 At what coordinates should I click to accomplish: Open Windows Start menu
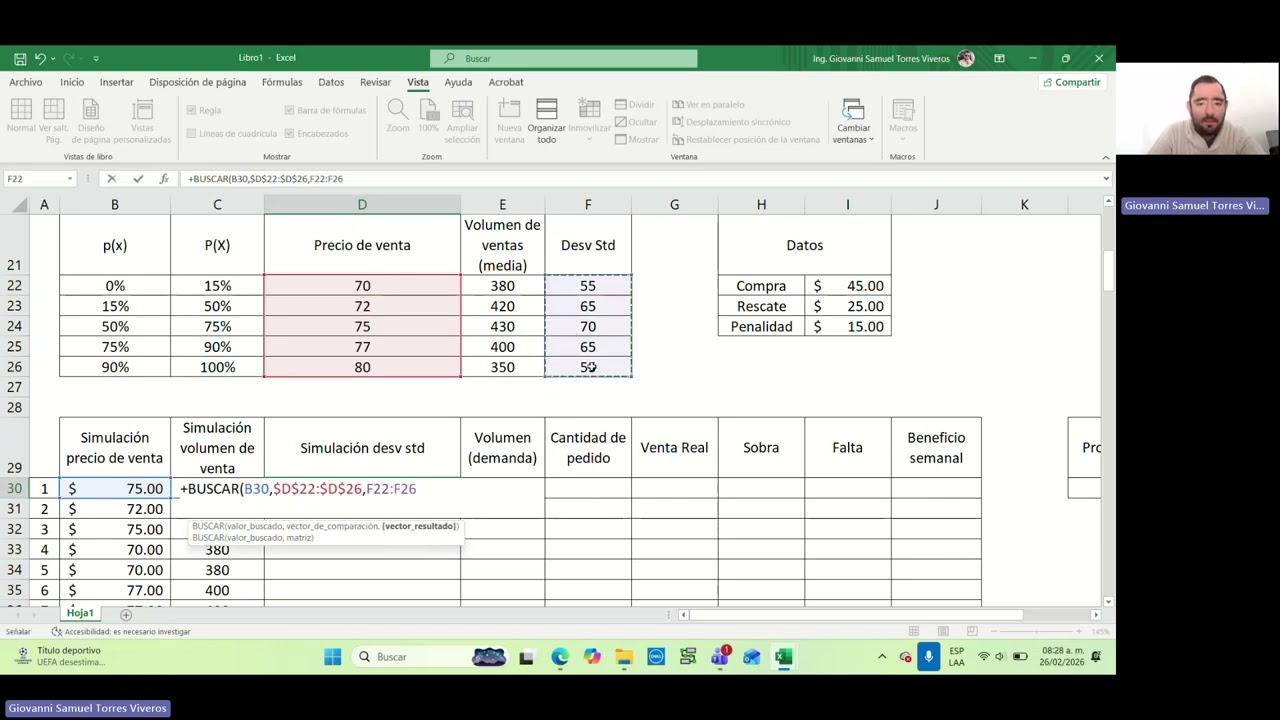point(333,657)
